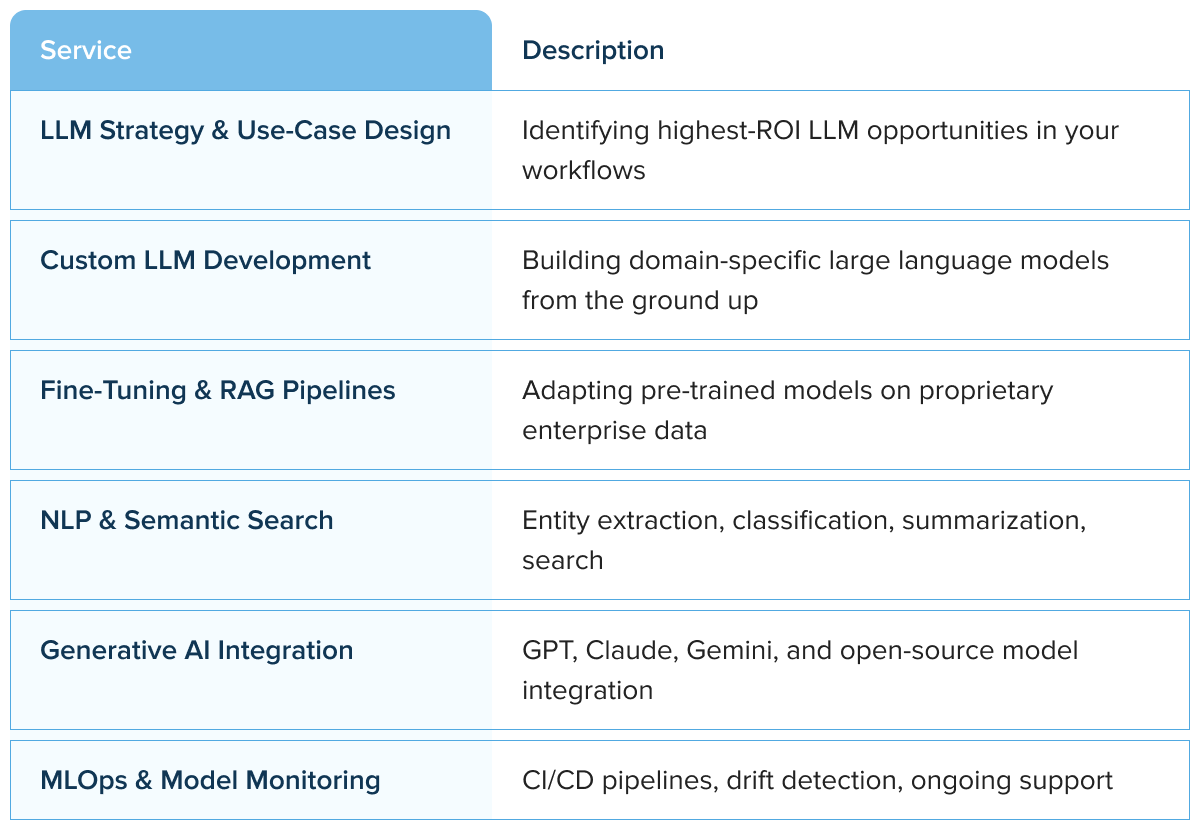Click the Generative AI Integration service name
This screenshot has height=830, width=1200.
(x=196, y=651)
